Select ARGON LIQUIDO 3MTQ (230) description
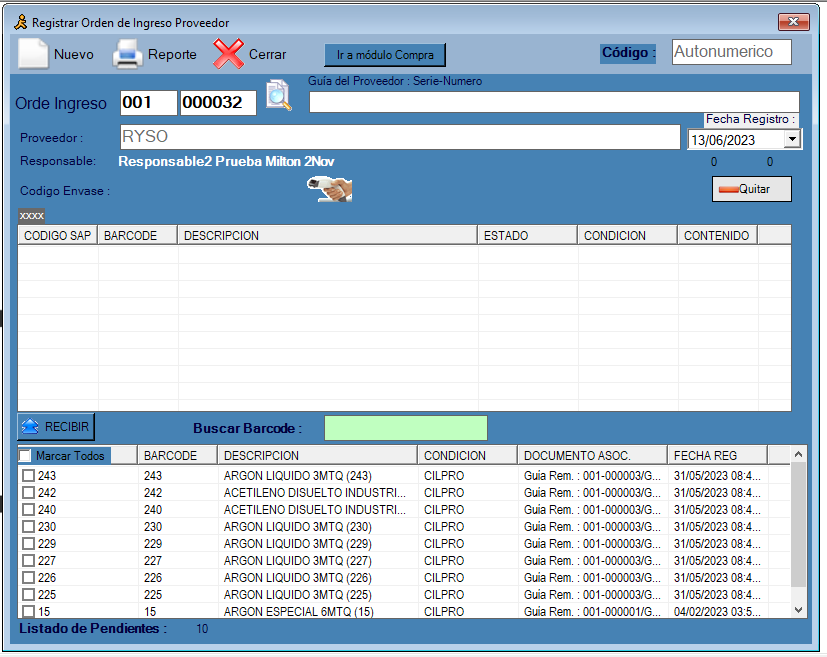This screenshot has height=657, width=827. [297, 527]
